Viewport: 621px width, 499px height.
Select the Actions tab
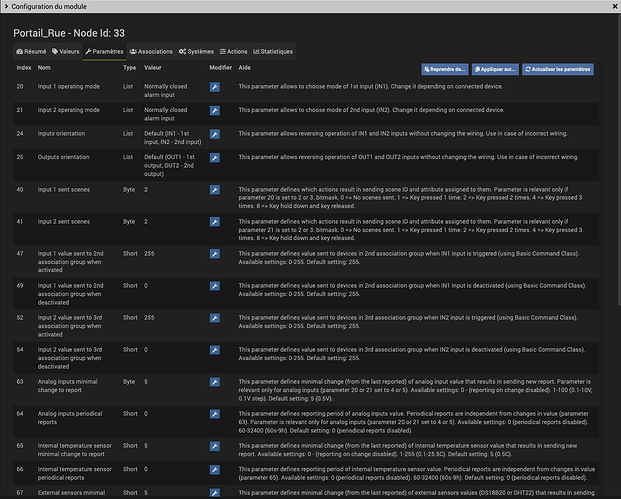point(234,50)
